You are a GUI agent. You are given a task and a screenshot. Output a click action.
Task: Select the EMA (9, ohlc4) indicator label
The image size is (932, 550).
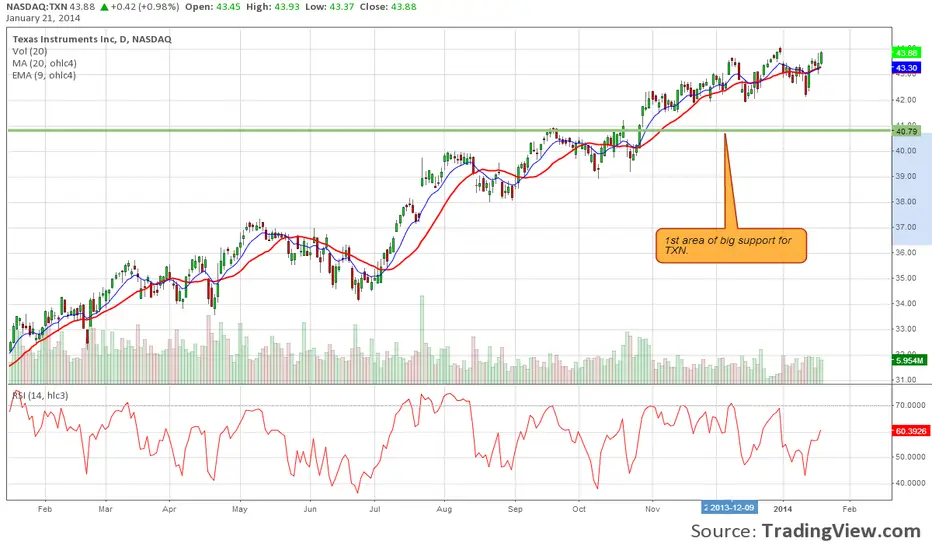(x=44, y=75)
